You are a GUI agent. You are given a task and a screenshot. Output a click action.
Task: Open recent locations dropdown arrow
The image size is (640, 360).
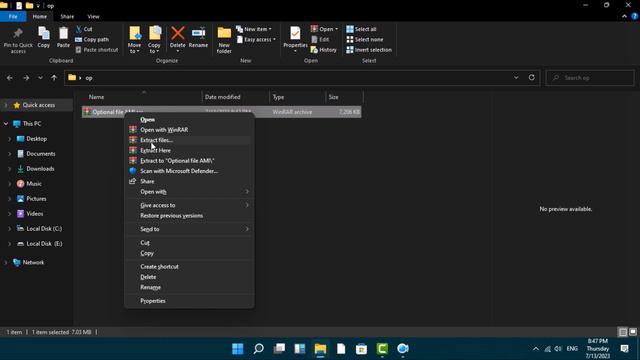40,78
